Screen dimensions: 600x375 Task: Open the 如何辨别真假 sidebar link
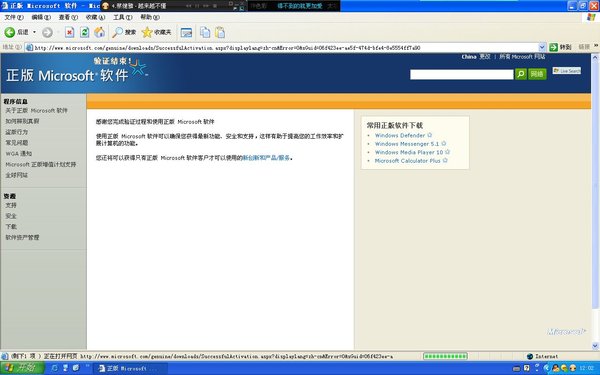[x=22, y=121]
